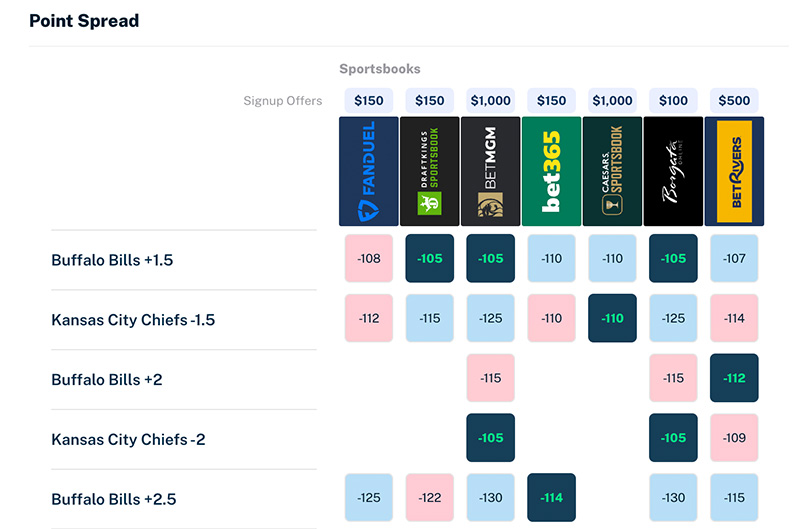The image size is (800, 529).
Task: Pick FanDuel -108 for Bills +1.5
Action: pos(368,259)
